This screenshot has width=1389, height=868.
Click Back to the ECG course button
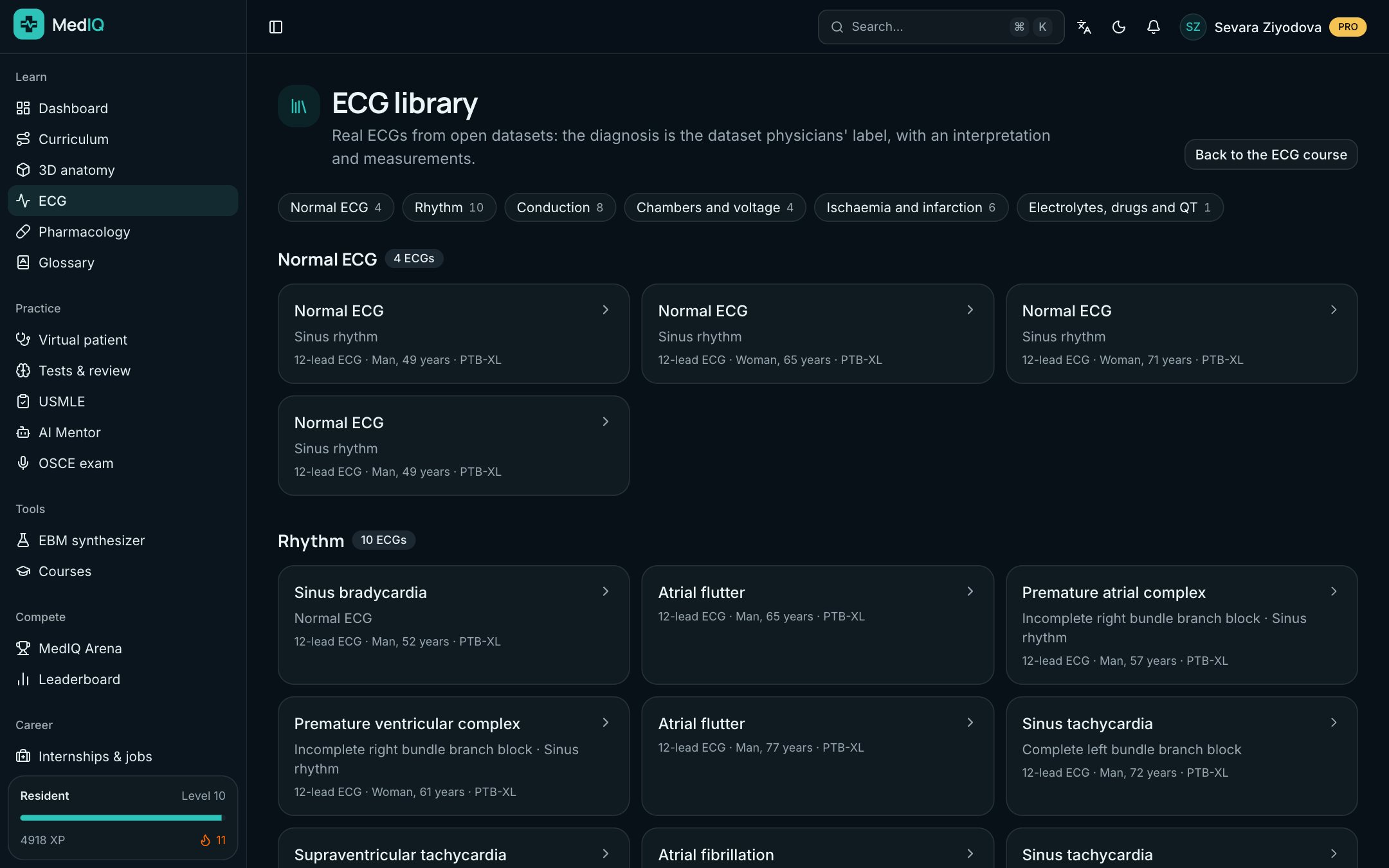(x=1271, y=154)
